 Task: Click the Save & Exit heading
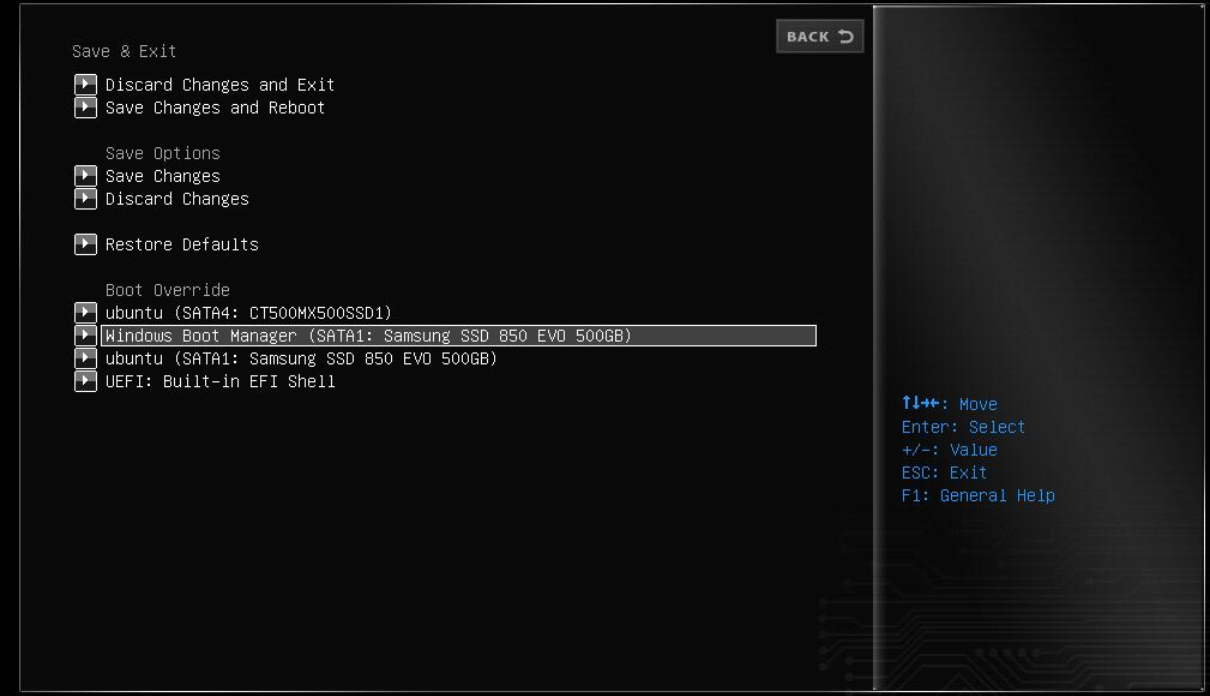point(124,51)
